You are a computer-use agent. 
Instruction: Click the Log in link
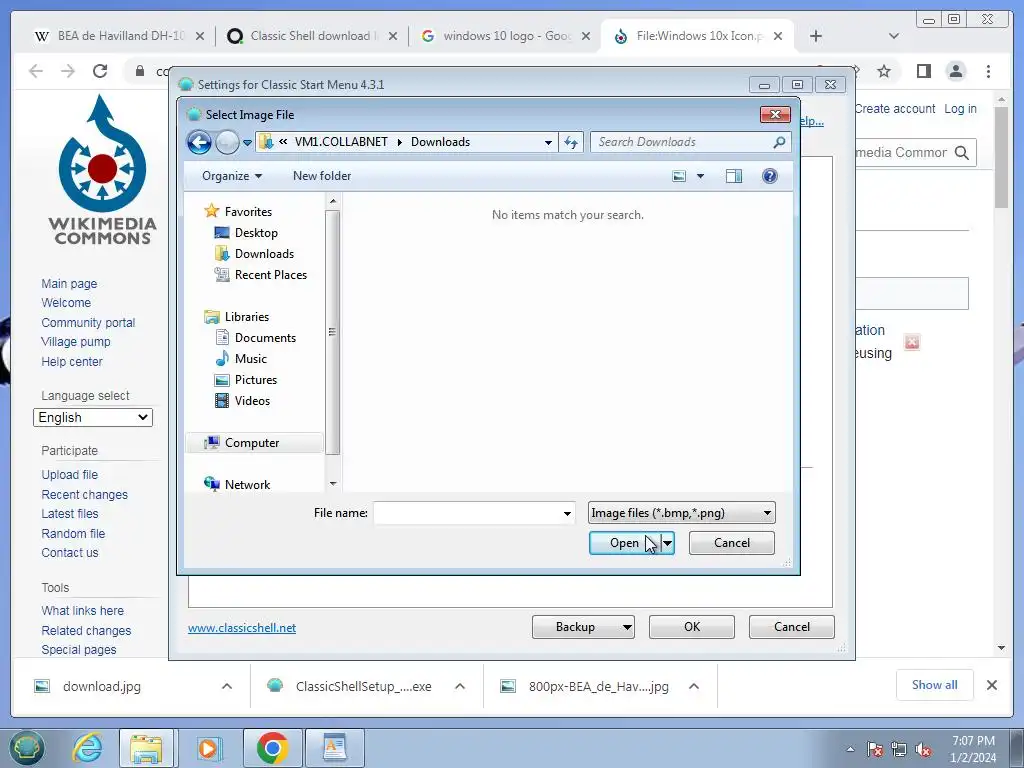[960, 109]
